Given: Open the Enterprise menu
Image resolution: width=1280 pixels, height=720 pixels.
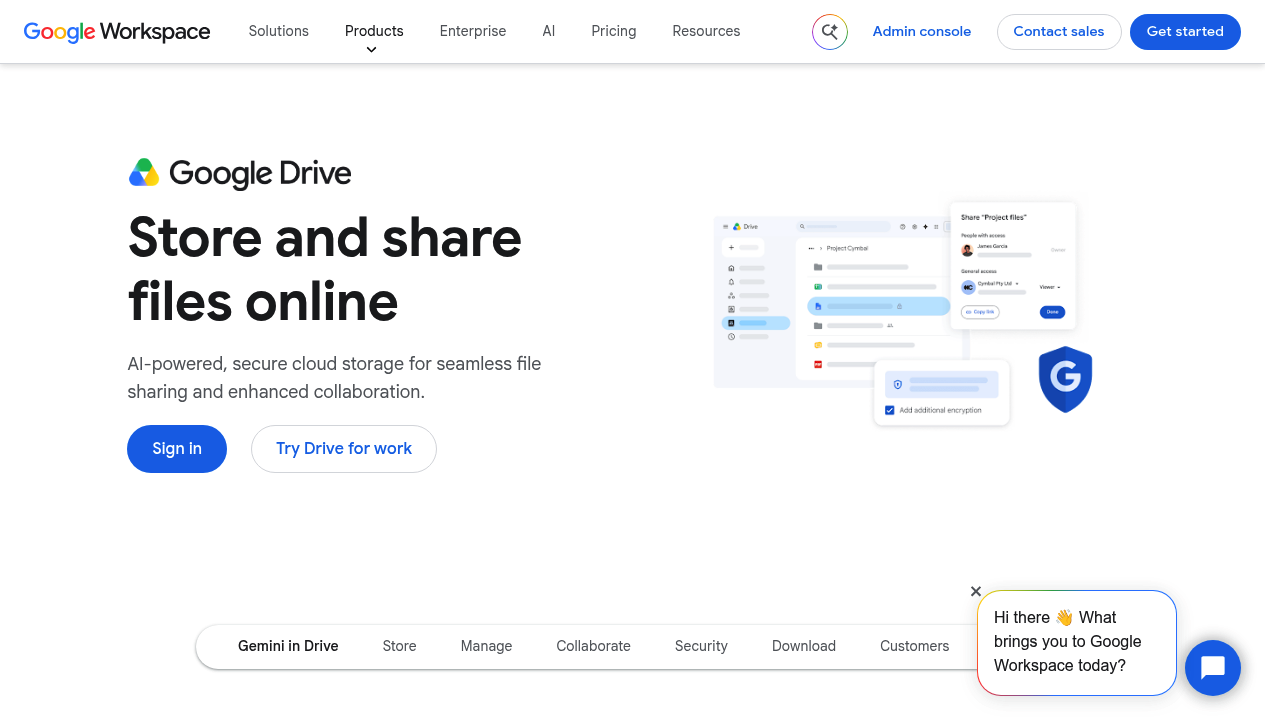Looking at the screenshot, I should [473, 31].
